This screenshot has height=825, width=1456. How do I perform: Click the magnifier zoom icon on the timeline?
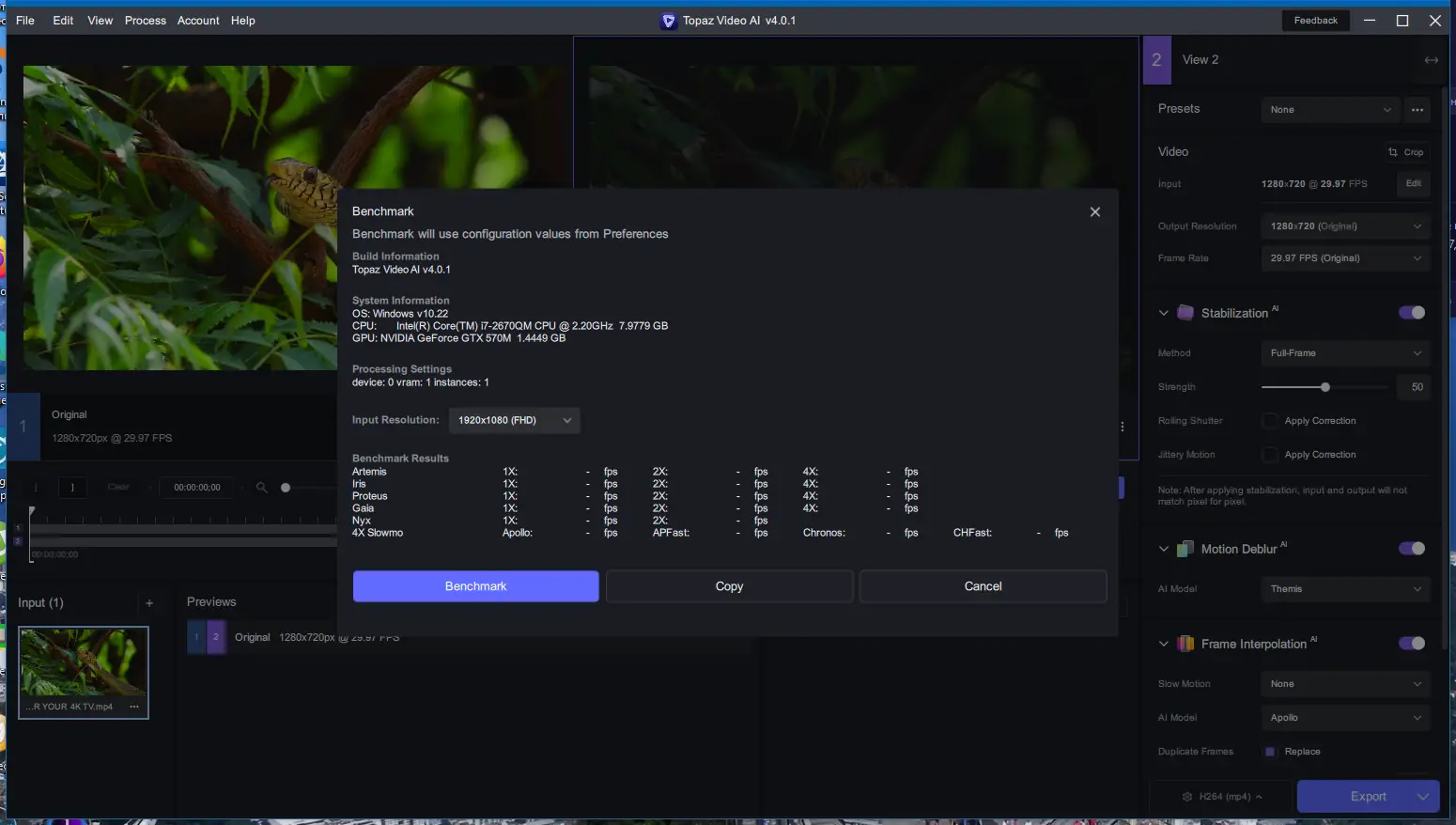tap(262, 488)
